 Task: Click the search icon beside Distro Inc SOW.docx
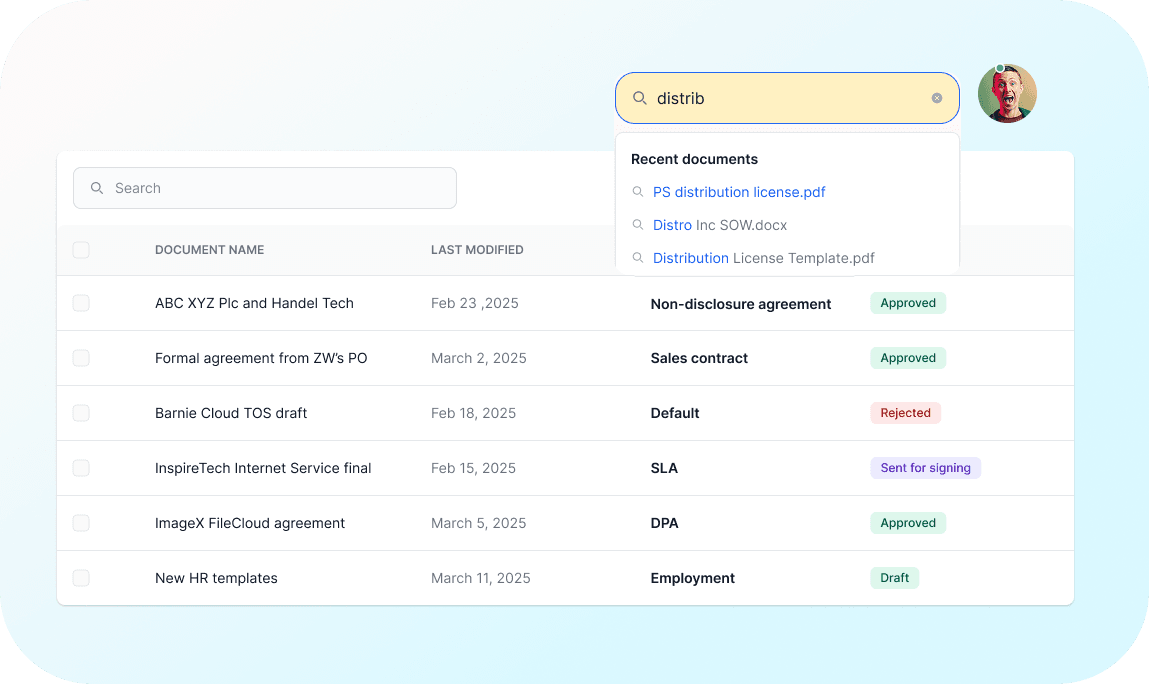638,225
